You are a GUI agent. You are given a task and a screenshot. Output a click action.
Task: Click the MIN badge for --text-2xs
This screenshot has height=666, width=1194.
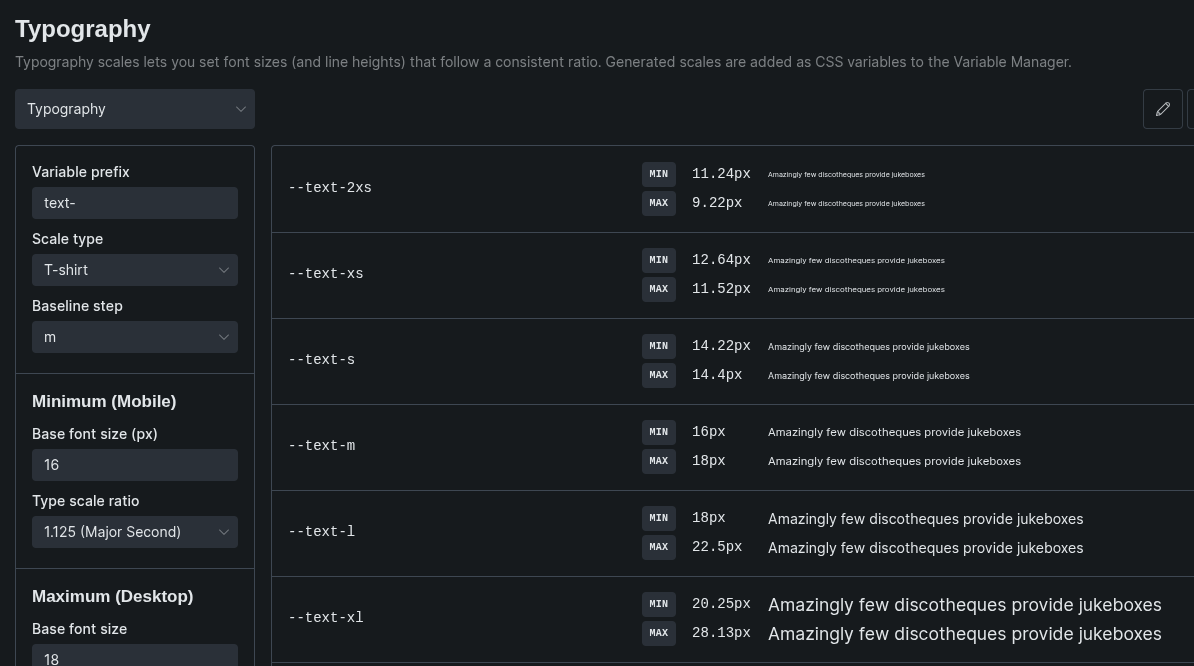(658, 174)
